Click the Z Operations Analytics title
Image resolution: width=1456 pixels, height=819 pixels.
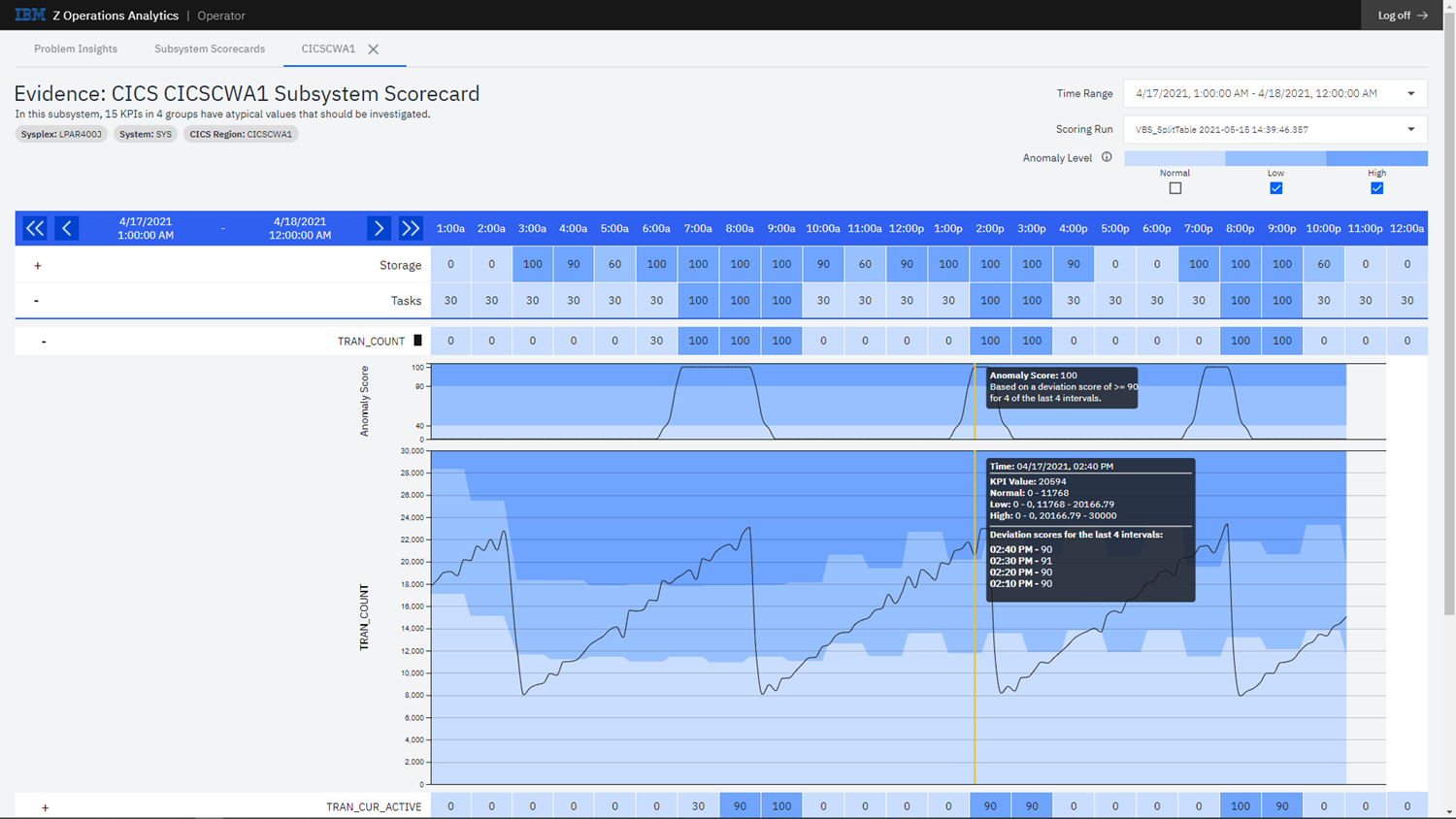(x=116, y=16)
